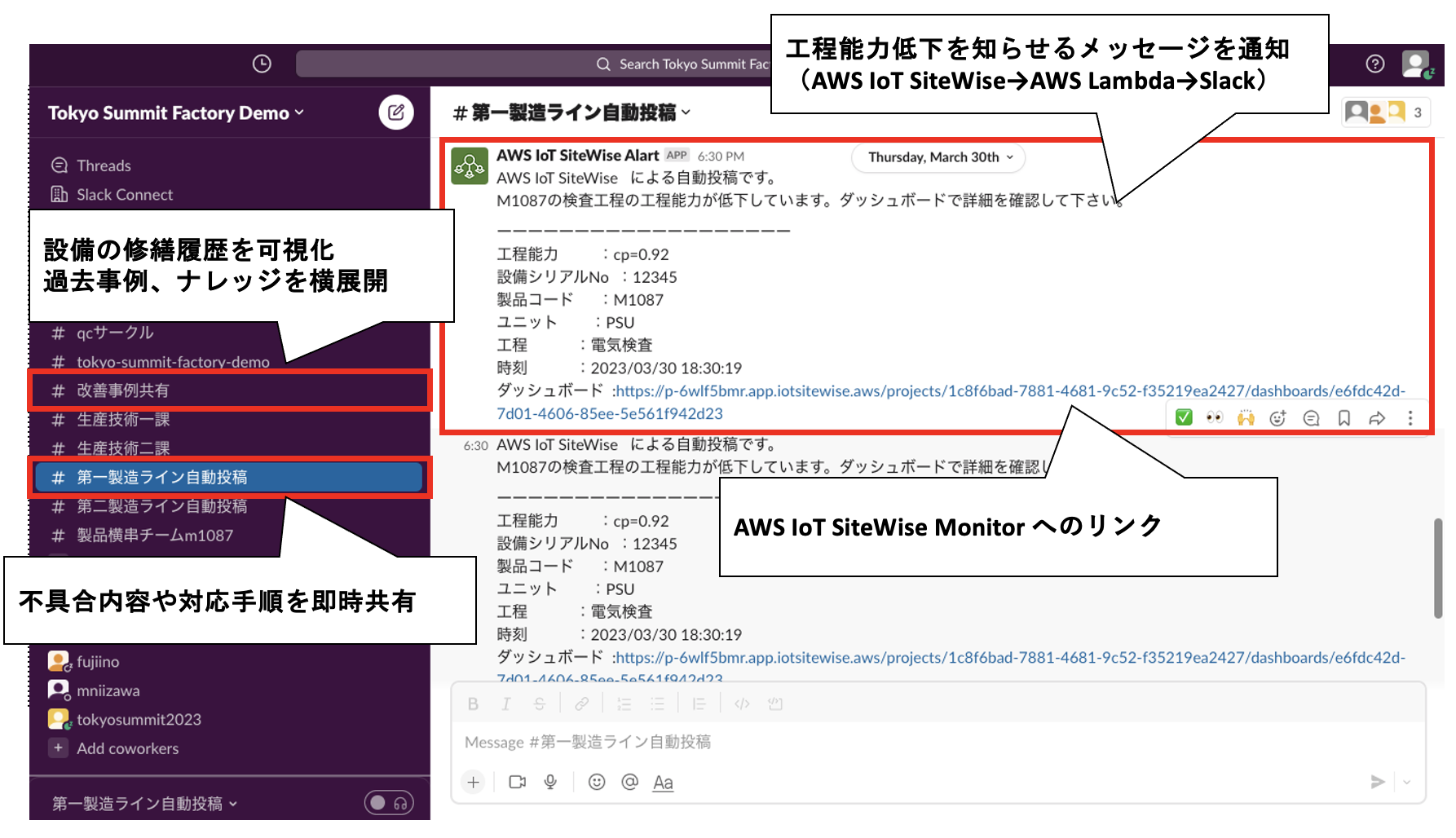The height and width of the screenshot is (838, 1456).
Task: Click the AWS IoT SiteWise Alart app avatar
Action: [470, 166]
